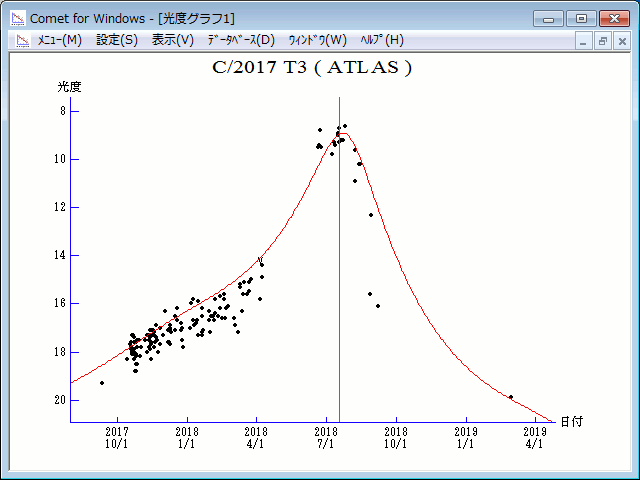Open the 表示(V) view menu

[x=173, y=40]
